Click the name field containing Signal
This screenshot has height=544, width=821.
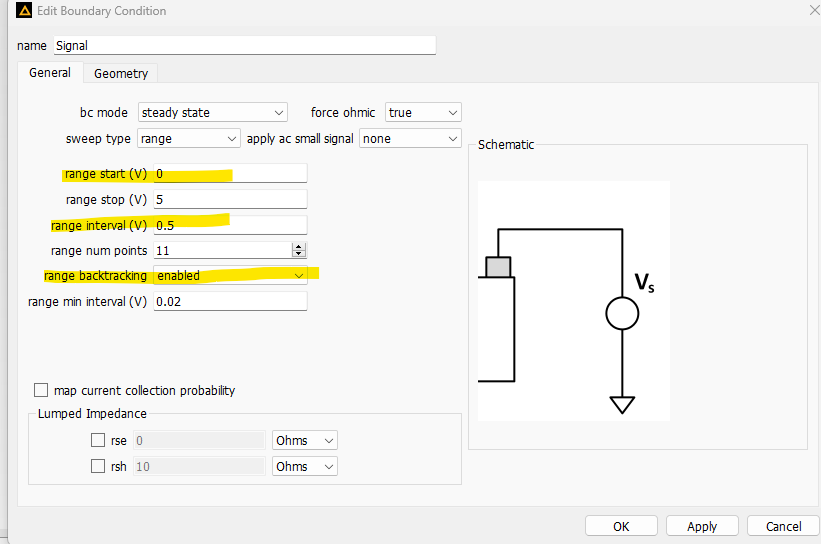click(245, 45)
